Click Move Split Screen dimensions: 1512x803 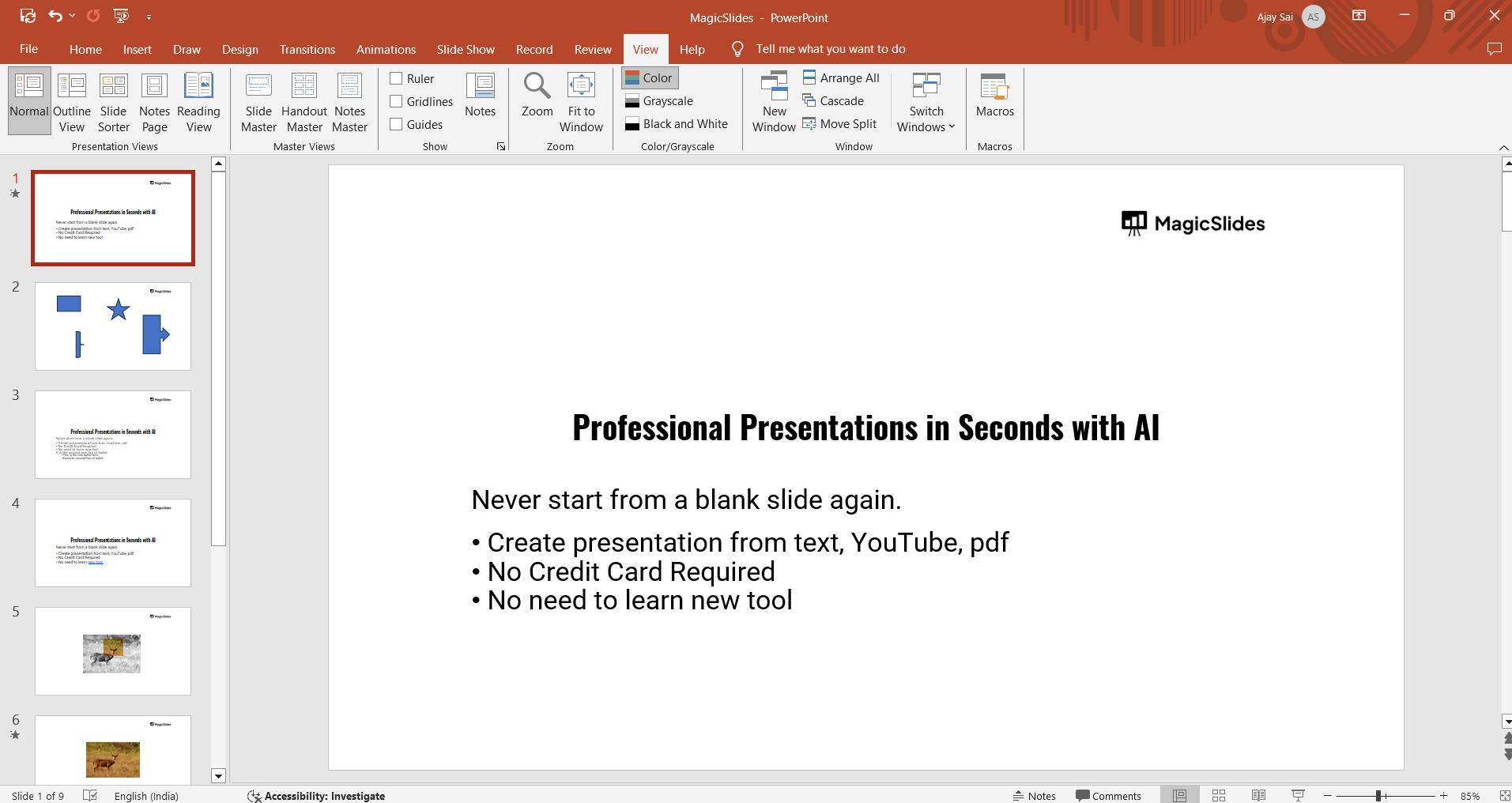839,124
